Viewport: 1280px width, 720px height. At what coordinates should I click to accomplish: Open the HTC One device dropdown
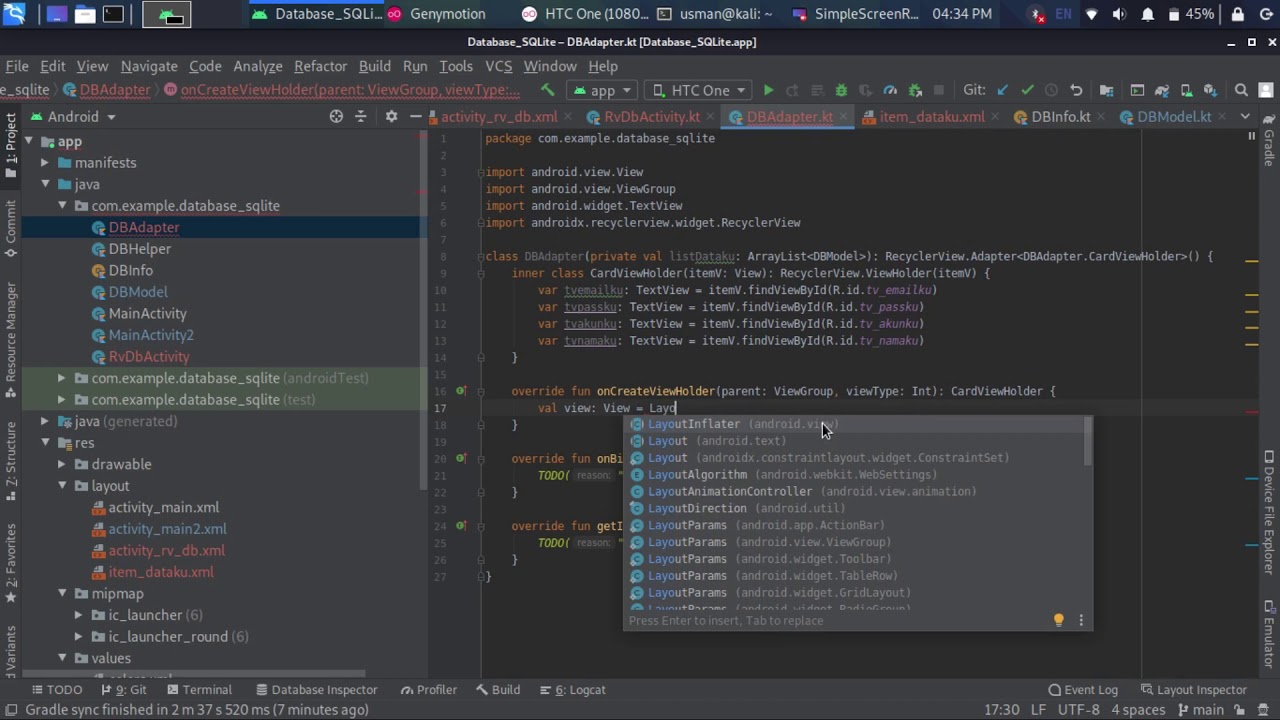699,90
